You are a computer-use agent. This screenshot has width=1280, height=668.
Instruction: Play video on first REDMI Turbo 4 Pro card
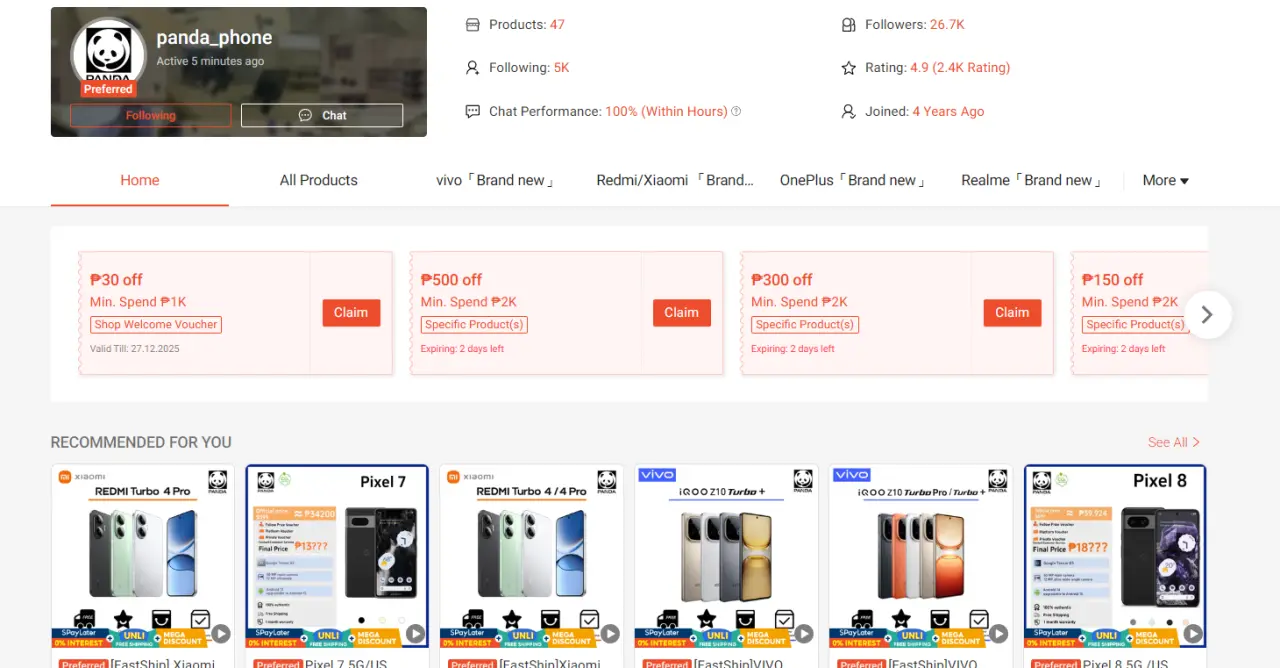(x=221, y=633)
